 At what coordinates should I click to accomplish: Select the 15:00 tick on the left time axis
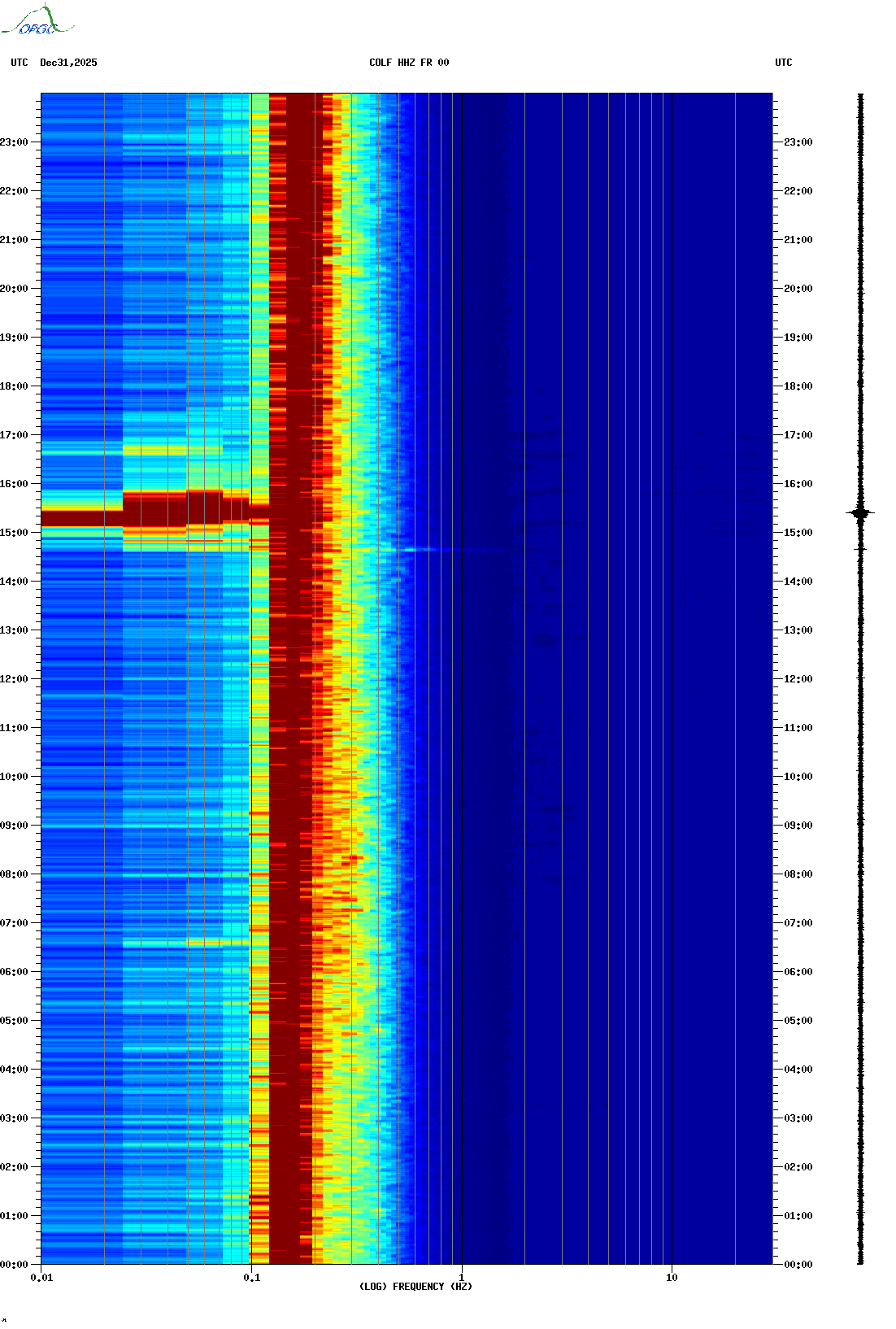[x=15, y=533]
